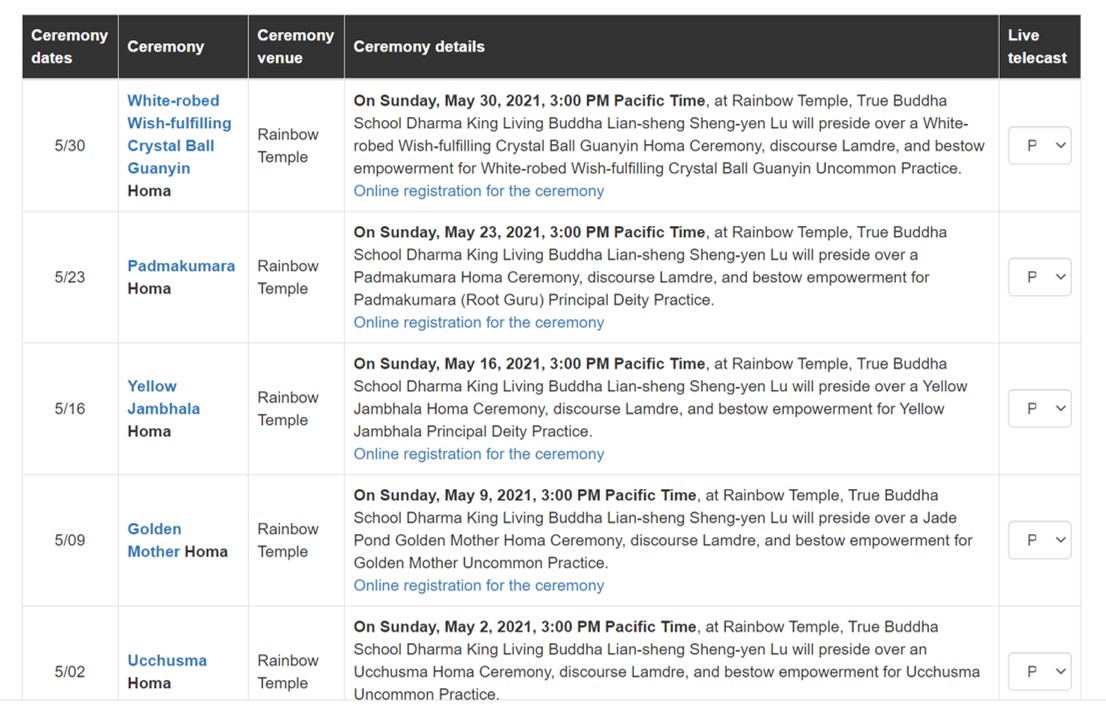
Task: Open online registration for May 9 ceremony
Action: [479, 585]
